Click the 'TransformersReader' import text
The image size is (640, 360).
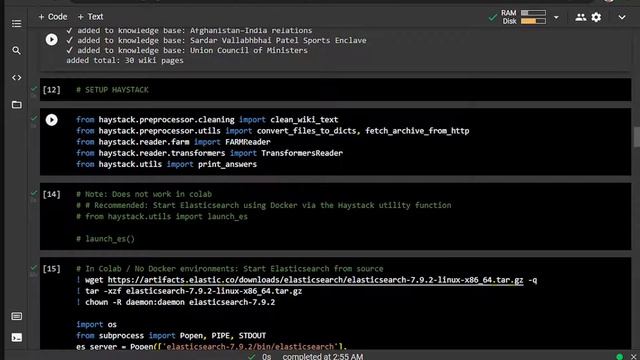(302, 153)
